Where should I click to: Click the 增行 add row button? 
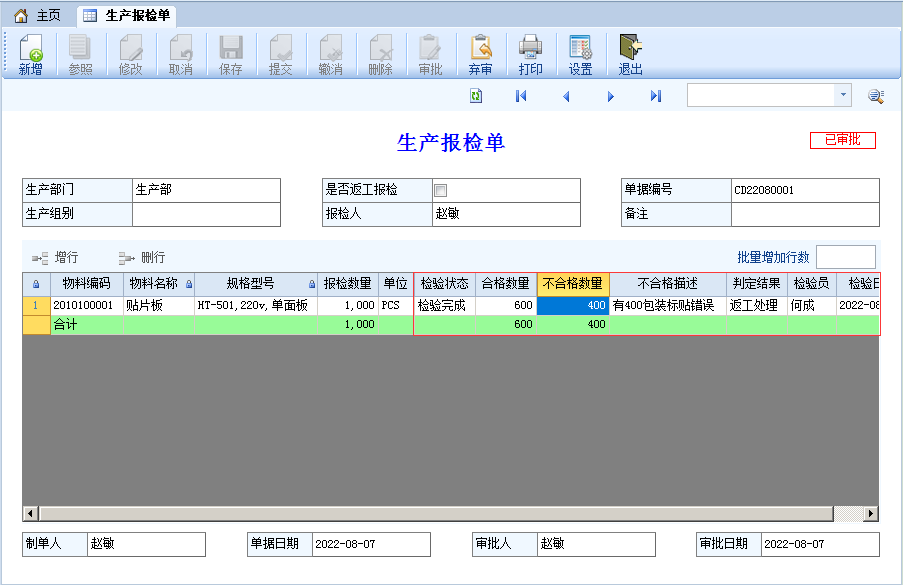pyautogui.click(x=55, y=257)
